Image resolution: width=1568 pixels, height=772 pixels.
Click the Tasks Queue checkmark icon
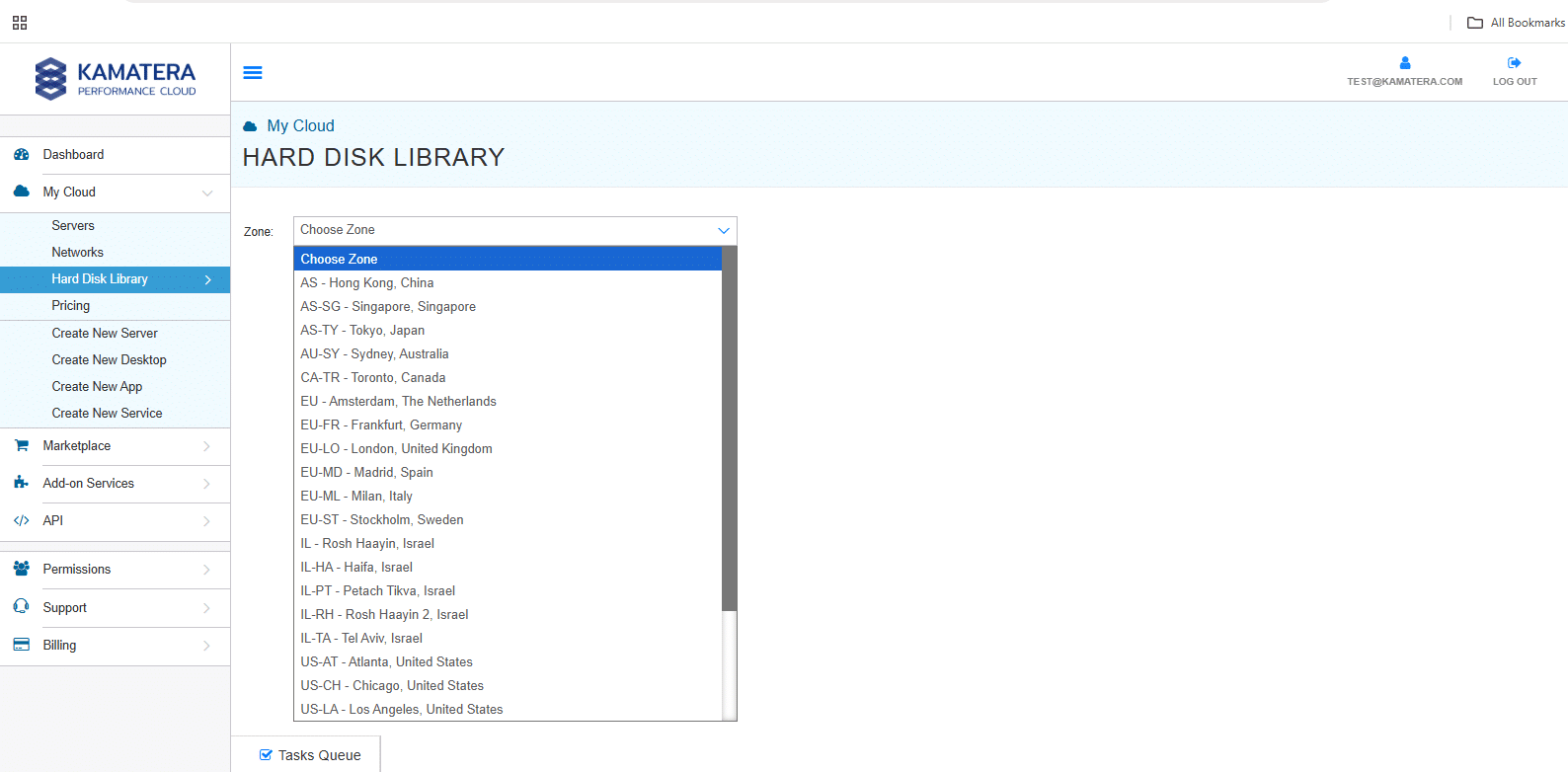tap(266, 755)
